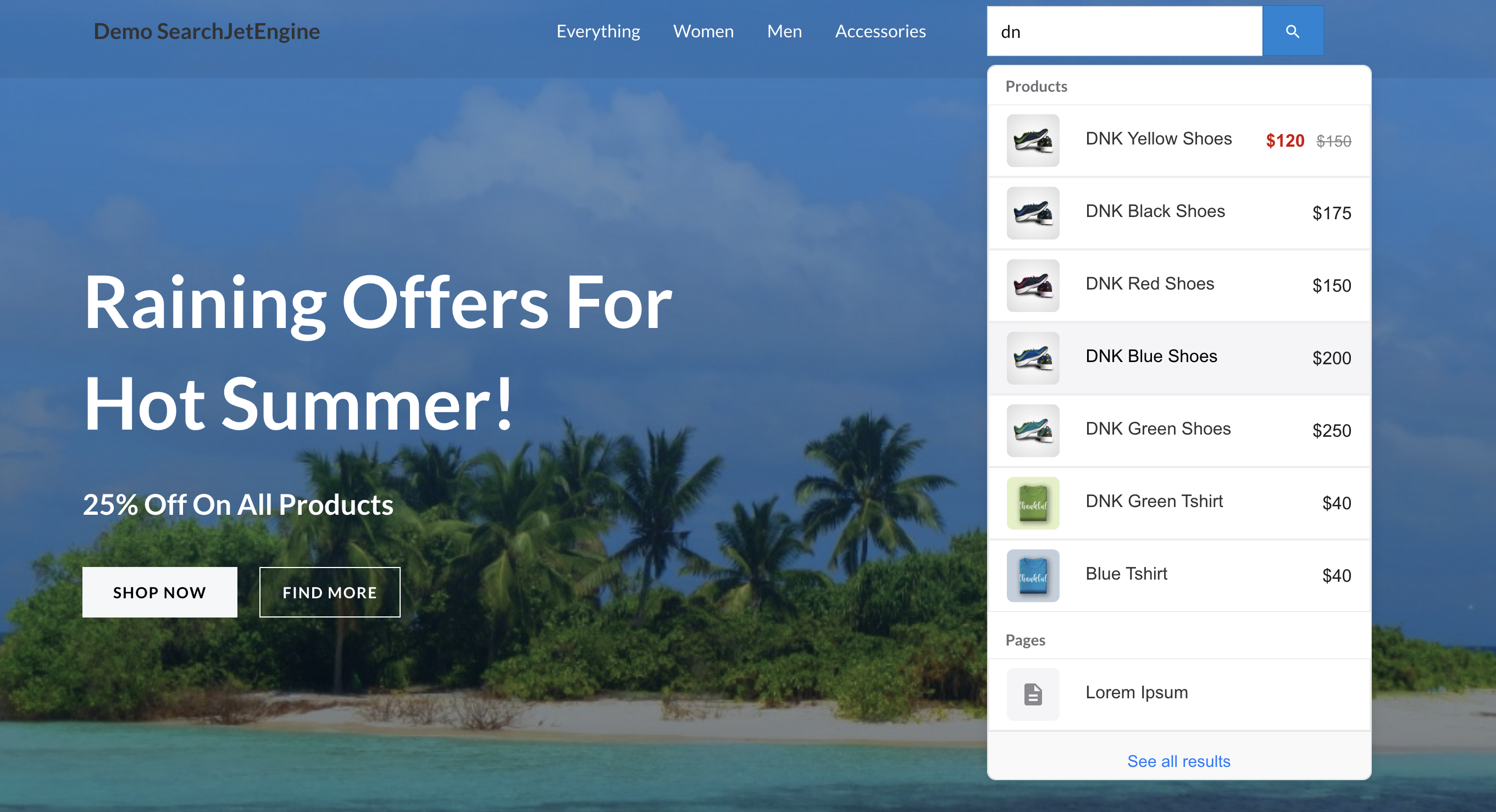Click the DNK Blue Shoes thumbnail image
The width and height of the screenshot is (1496, 812).
pyautogui.click(x=1033, y=358)
